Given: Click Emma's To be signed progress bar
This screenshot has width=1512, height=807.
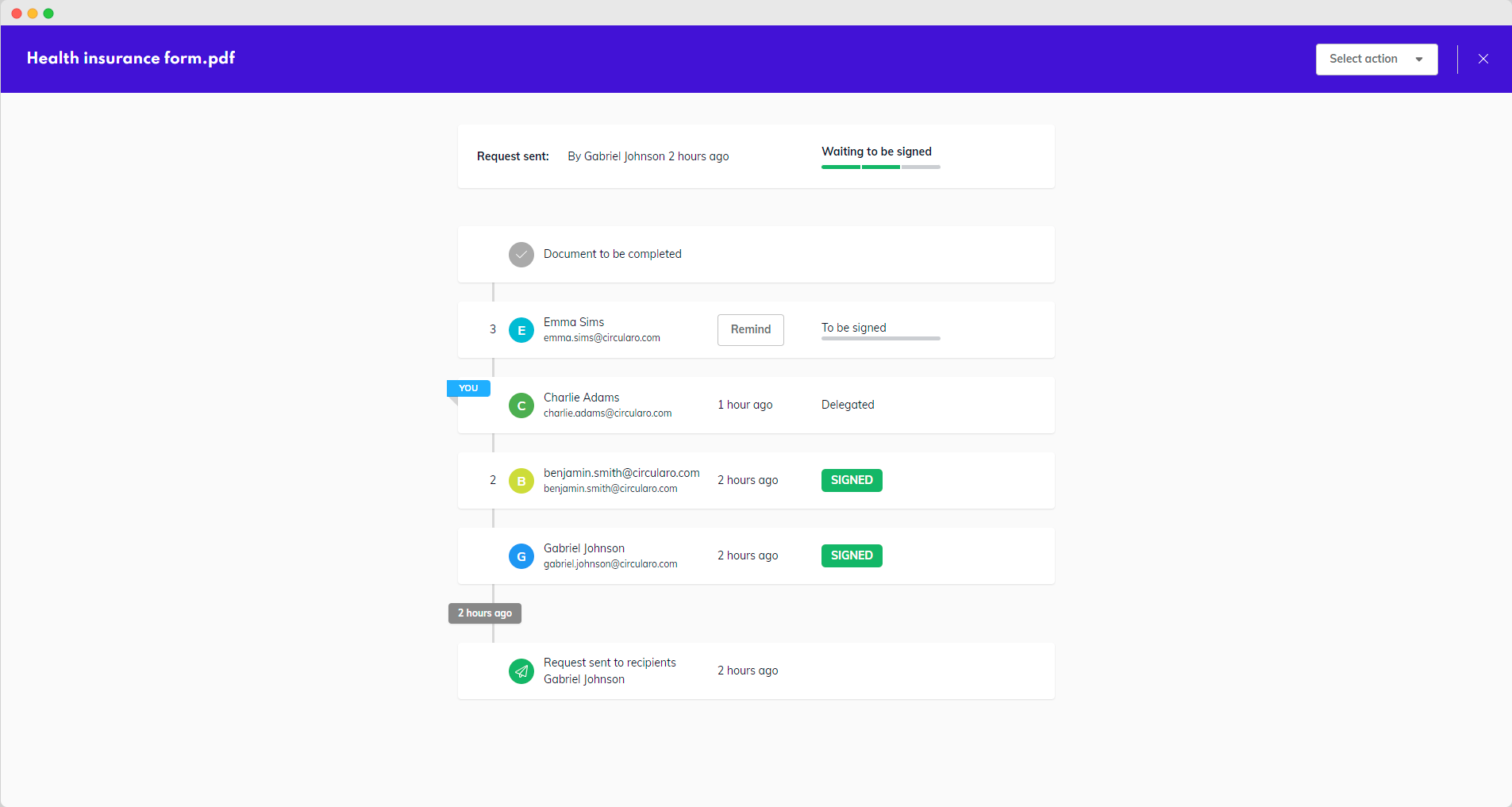Looking at the screenshot, I should tap(880, 338).
